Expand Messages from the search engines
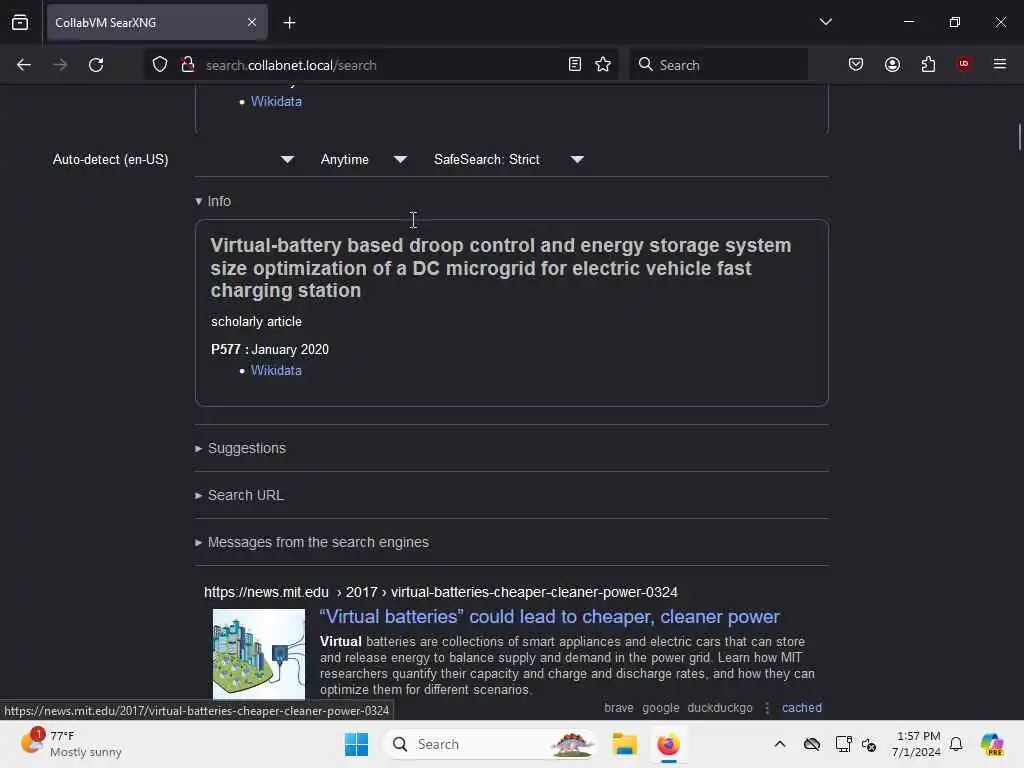The height and width of the screenshot is (768, 1024). (x=312, y=542)
